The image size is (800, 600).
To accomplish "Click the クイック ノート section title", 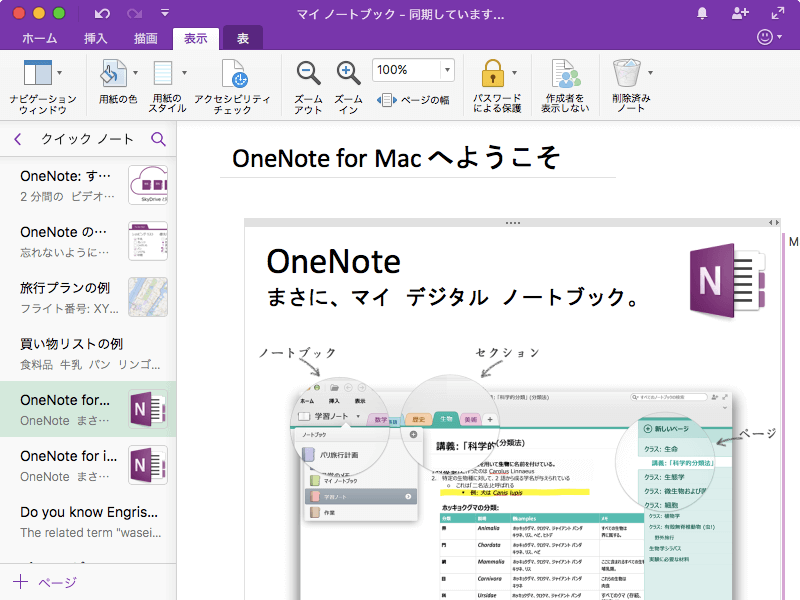I will click(x=87, y=139).
